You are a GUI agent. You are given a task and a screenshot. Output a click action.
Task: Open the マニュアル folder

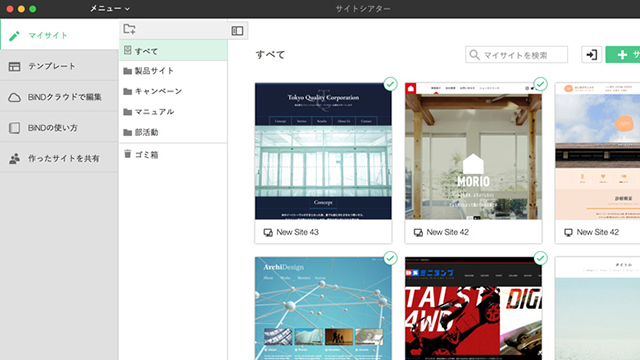[x=173, y=112]
